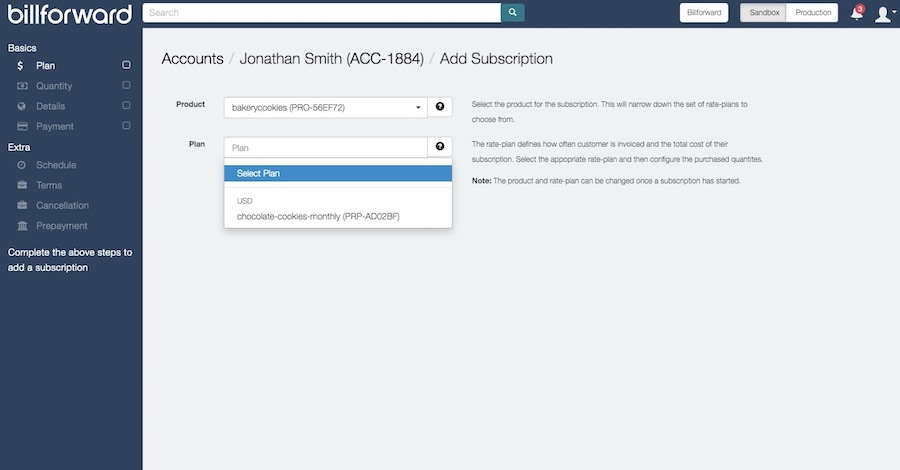
Task: Click the help icon next to Plan field
Action: coord(440,147)
